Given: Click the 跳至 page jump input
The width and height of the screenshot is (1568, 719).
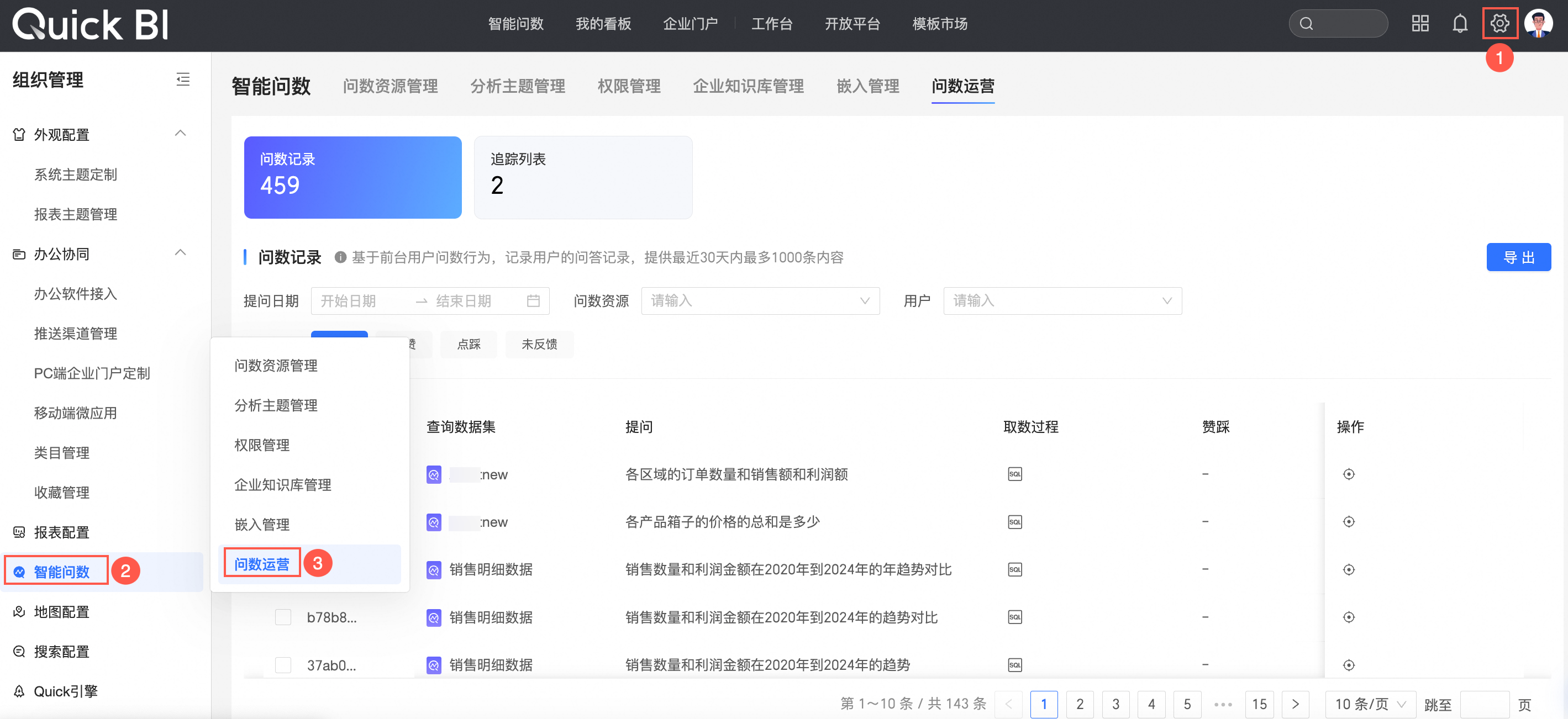Looking at the screenshot, I should [1484, 705].
